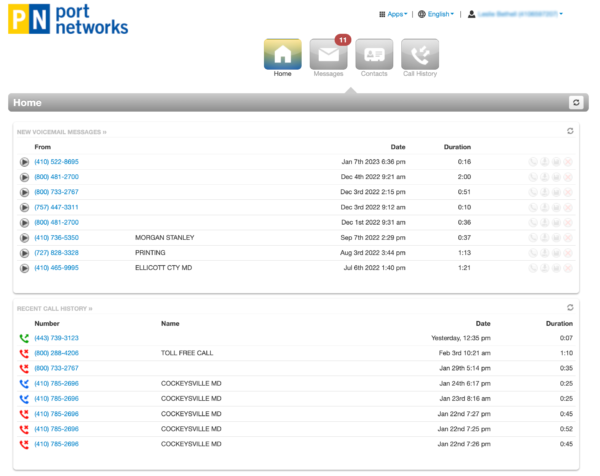Switch to the Call History tab
This screenshot has width=600, height=476.
pos(420,54)
